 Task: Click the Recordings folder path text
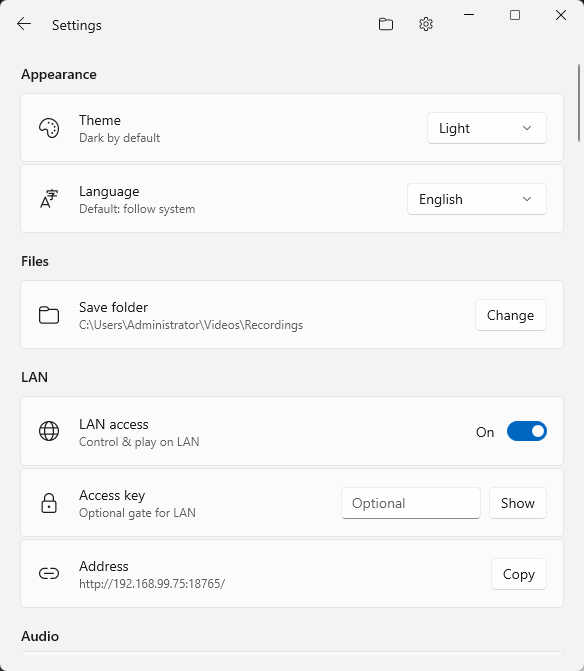[191, 325]
